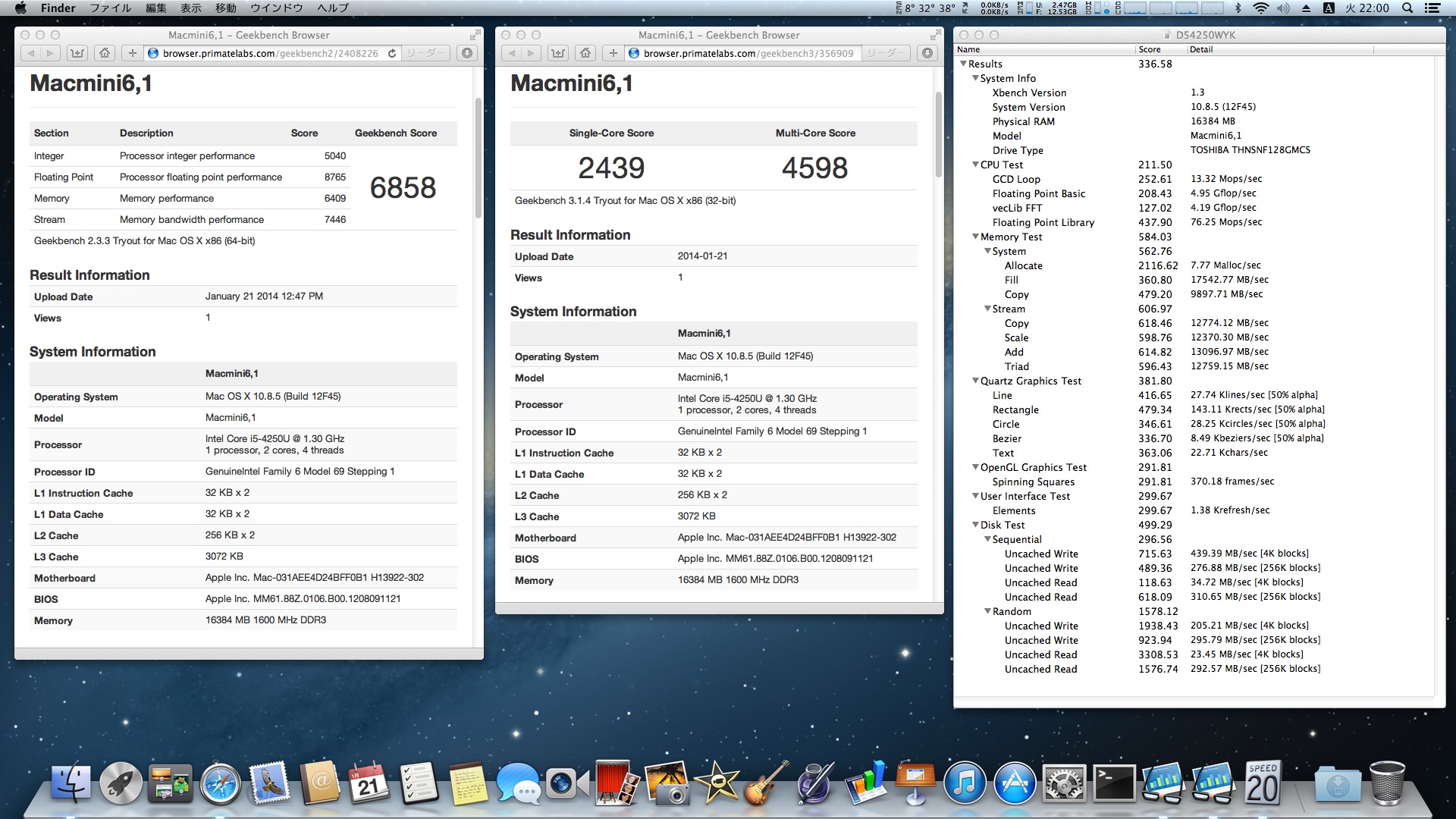Collapse the OpenGL Graphics Test group
This screenshot has width=1456, height=819.
[x=975, y=467]
